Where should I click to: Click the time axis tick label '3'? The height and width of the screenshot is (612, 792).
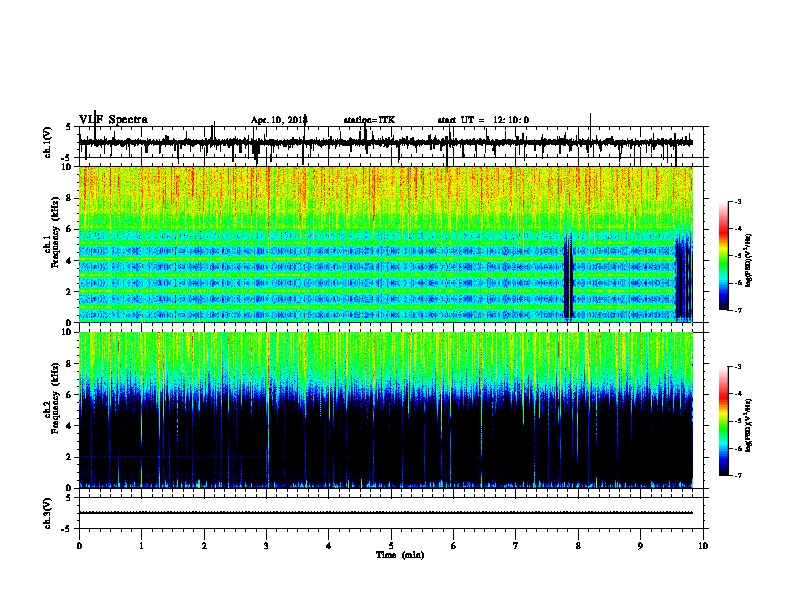click(x=266, y=546)
